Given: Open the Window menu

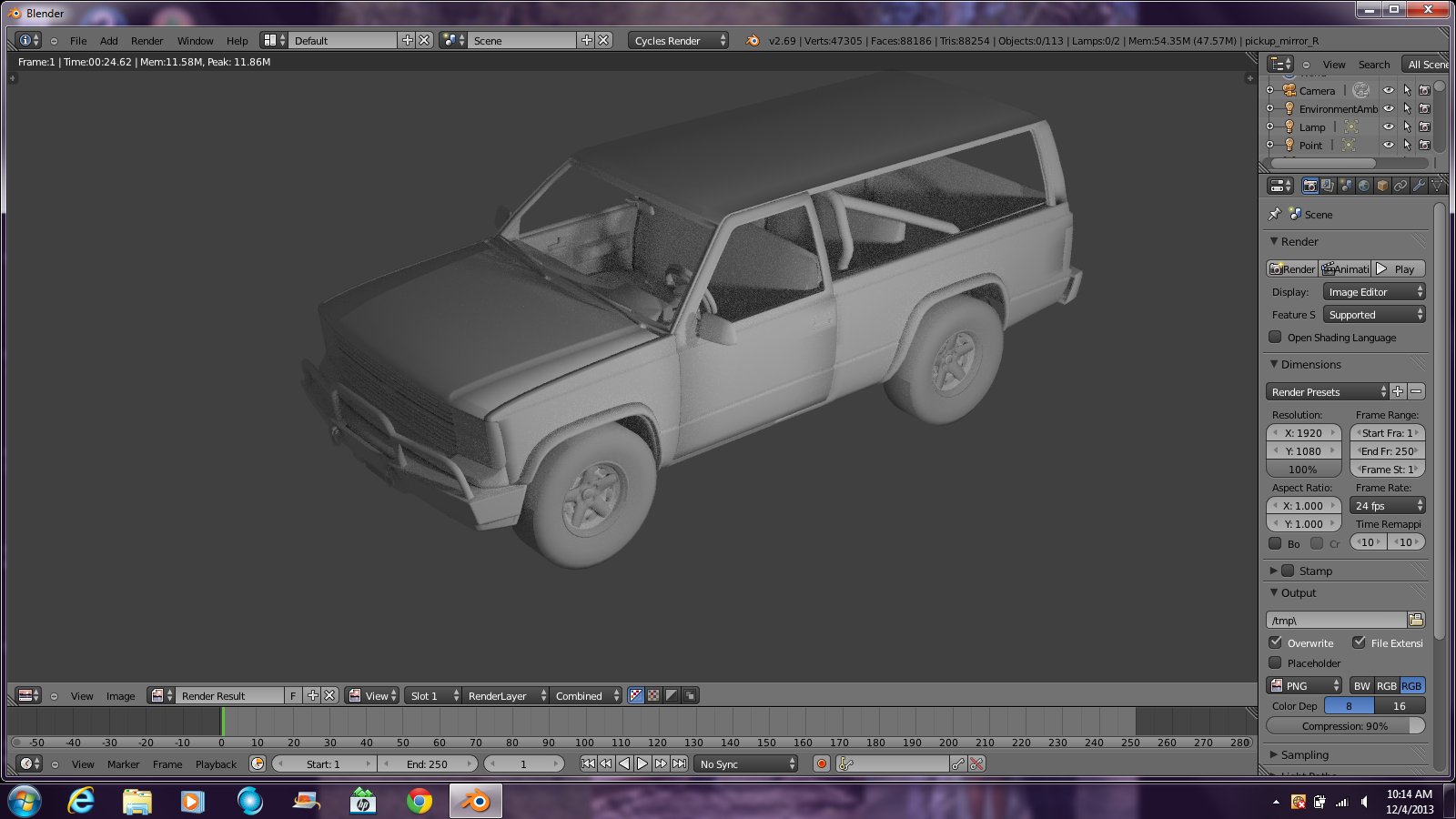Looking at the screenshot, I should coord(195,41).
